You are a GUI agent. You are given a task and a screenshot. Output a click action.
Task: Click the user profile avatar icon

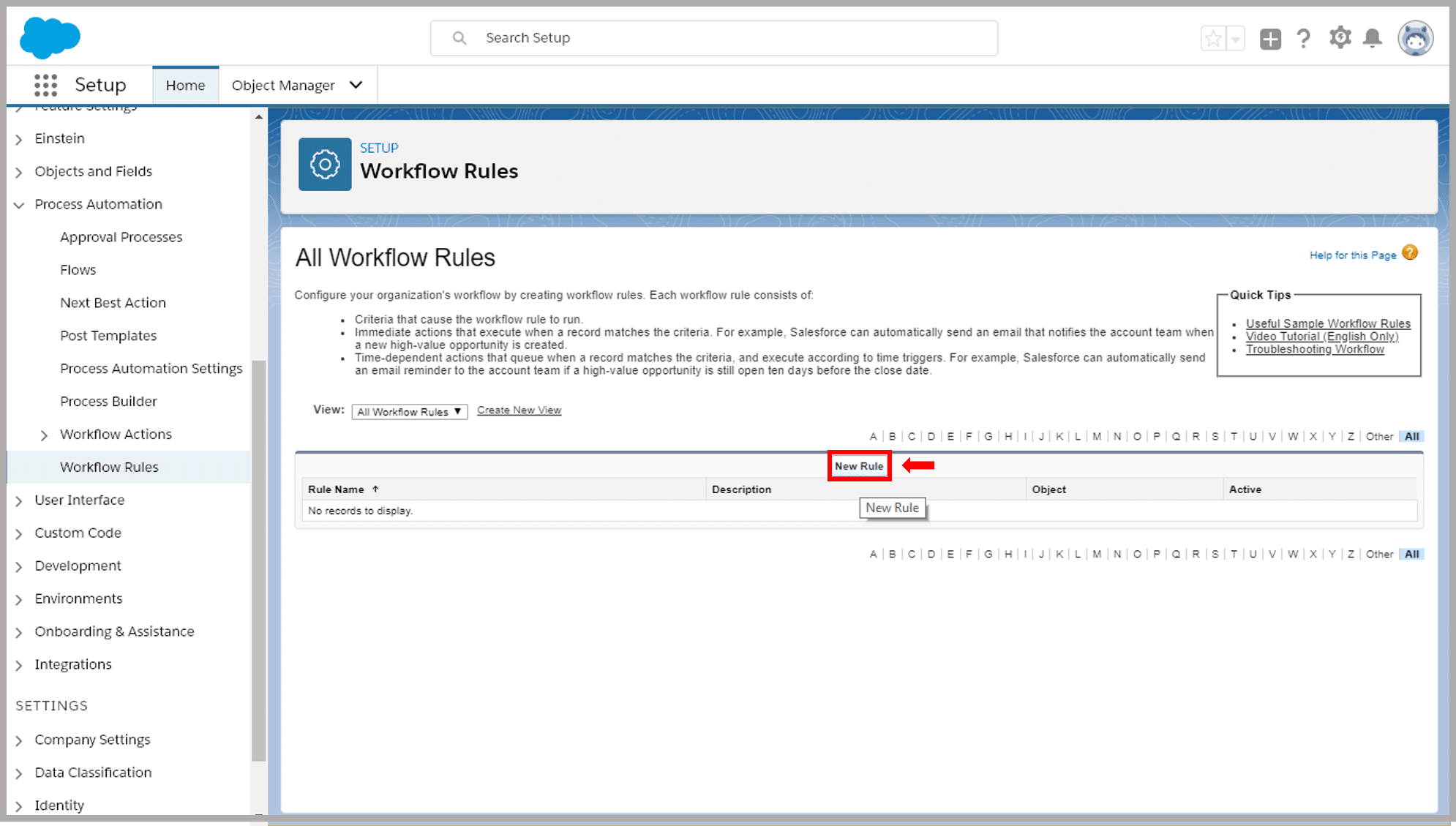1415,38
